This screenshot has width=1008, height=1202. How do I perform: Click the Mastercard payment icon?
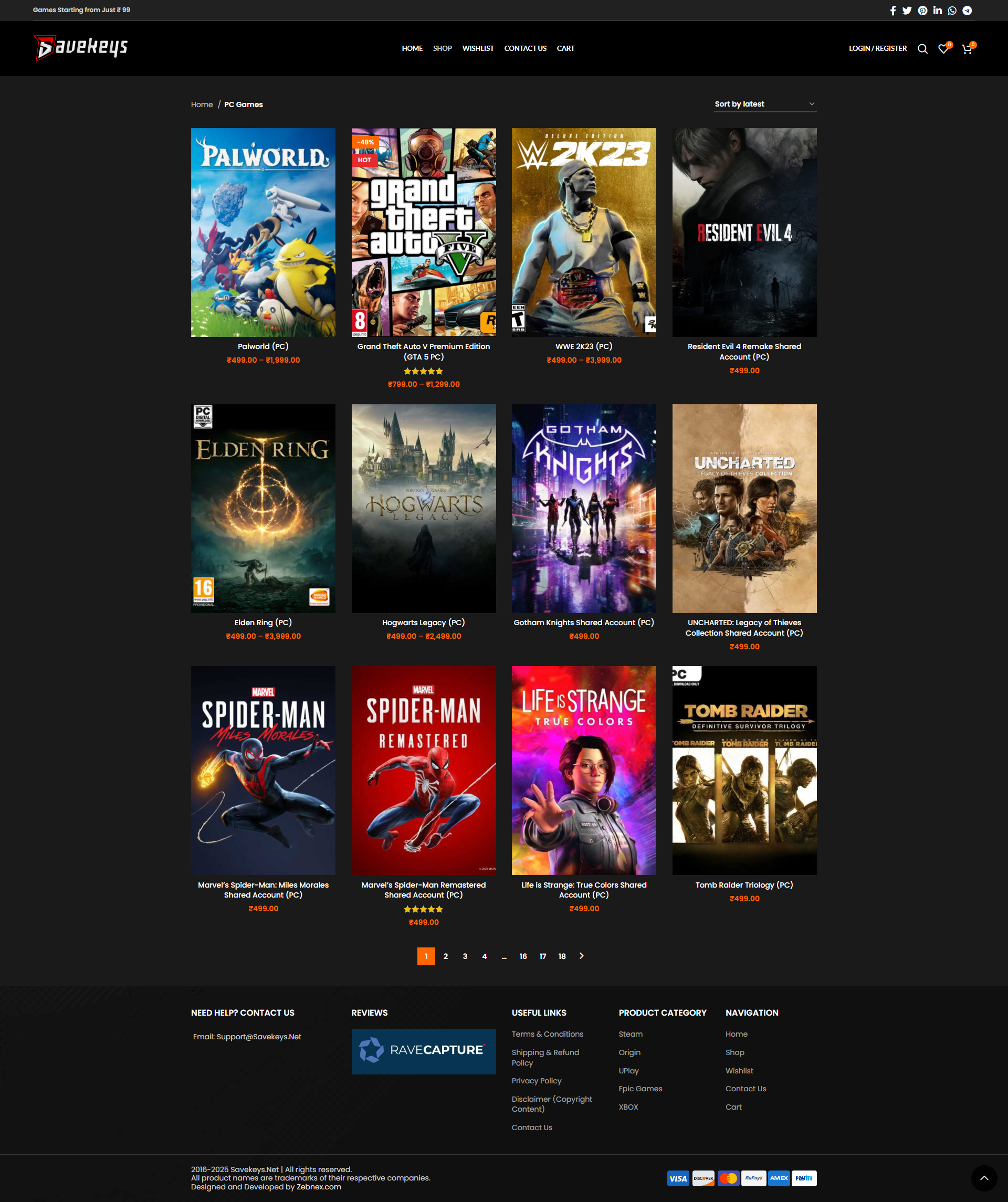coord(729,1178)
